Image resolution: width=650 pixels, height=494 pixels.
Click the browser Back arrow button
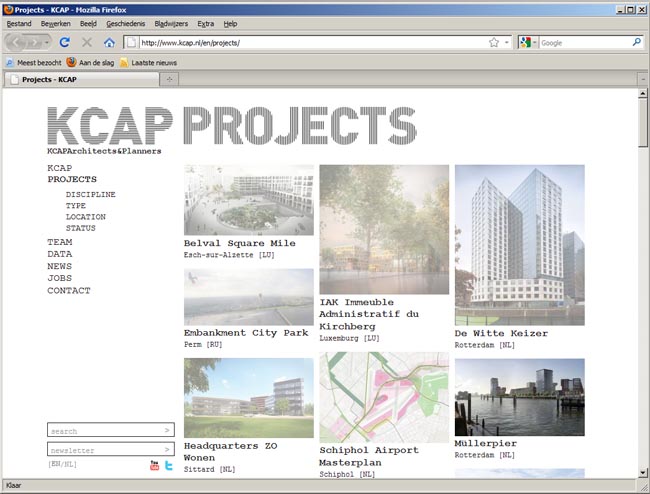pyautogui.click(x=16, y=42)
